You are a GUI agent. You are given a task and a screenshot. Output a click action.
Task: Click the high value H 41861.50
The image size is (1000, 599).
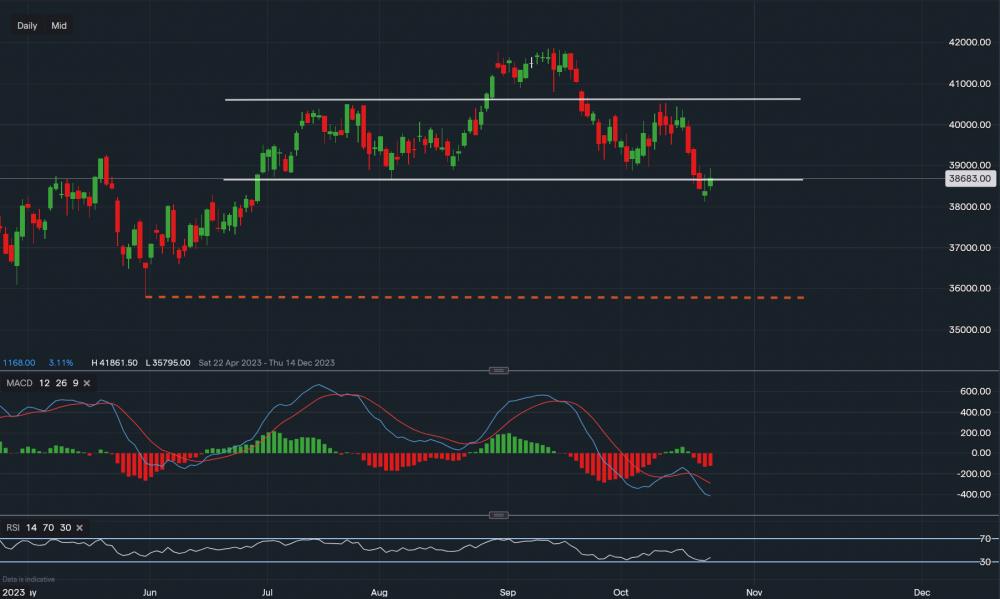(114, 362)
